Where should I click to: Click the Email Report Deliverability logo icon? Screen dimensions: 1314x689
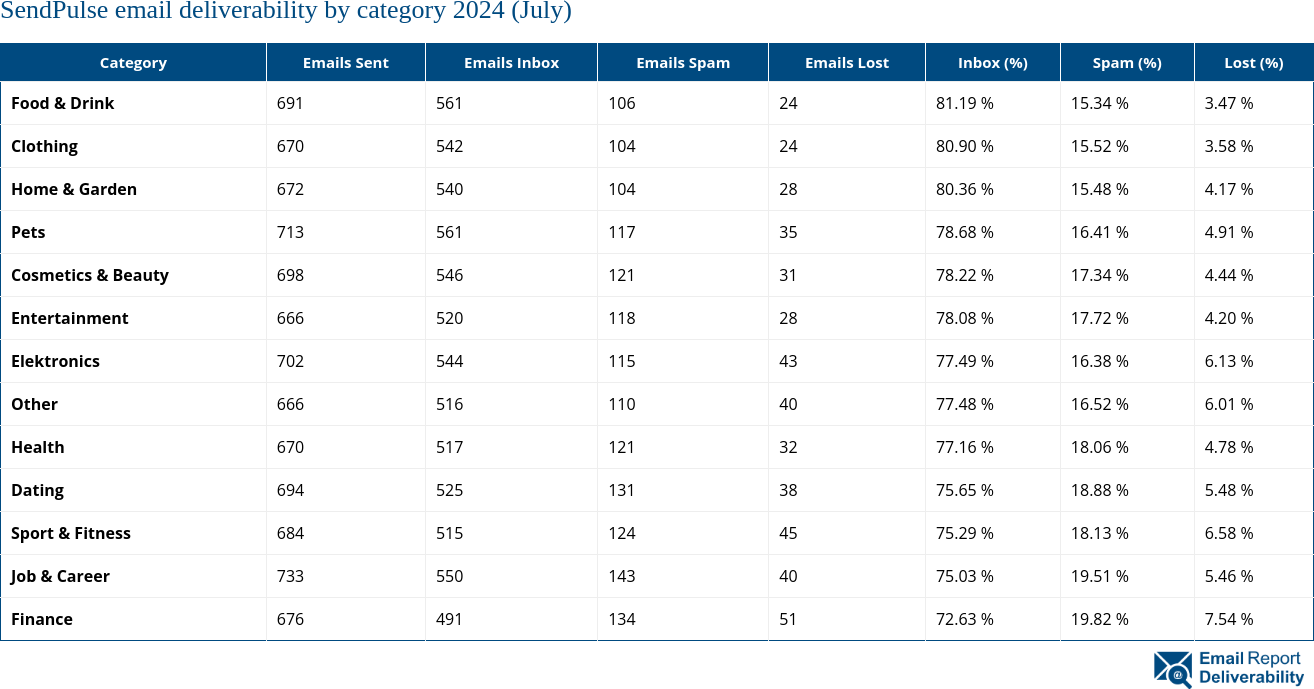pyautogui.click(x=1173, y=670)
